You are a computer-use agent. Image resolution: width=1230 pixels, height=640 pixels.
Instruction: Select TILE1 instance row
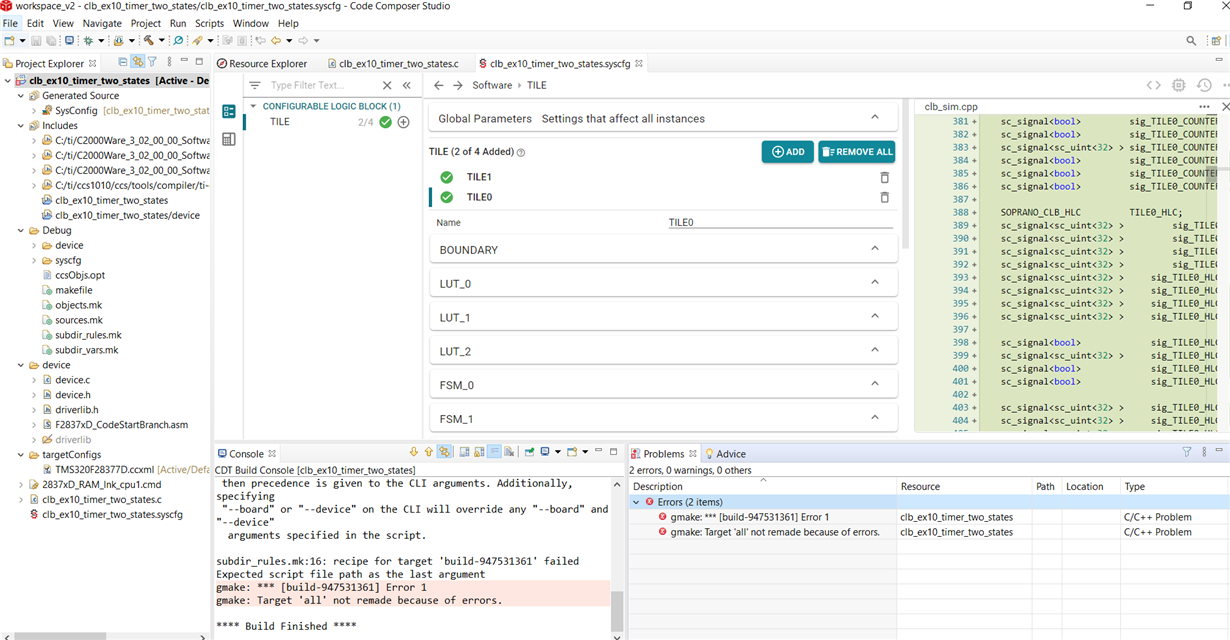[661, 177]
